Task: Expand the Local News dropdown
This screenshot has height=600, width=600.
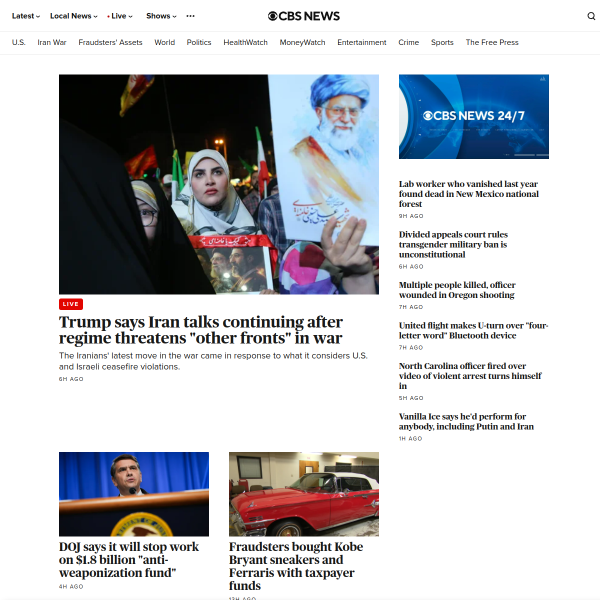Action: pyautogui.click(x=73, y=16)
